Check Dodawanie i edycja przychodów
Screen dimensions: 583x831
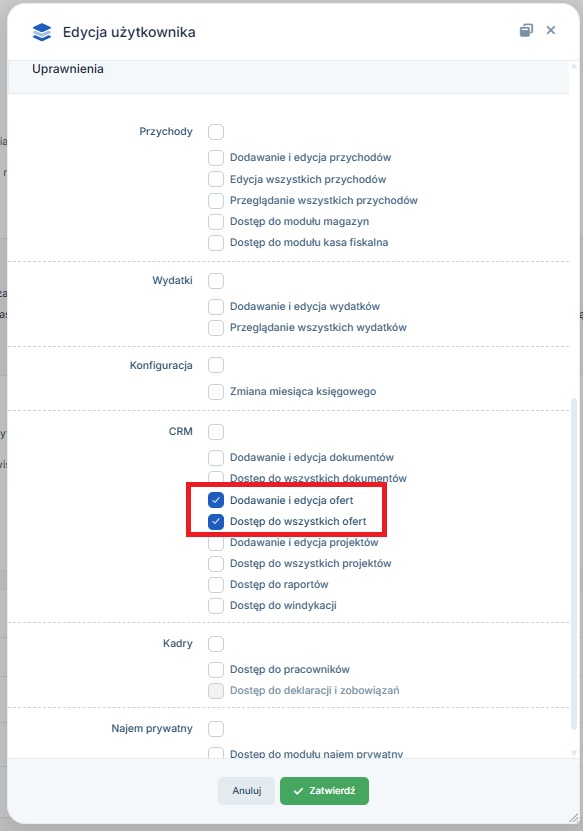point(216,157)
